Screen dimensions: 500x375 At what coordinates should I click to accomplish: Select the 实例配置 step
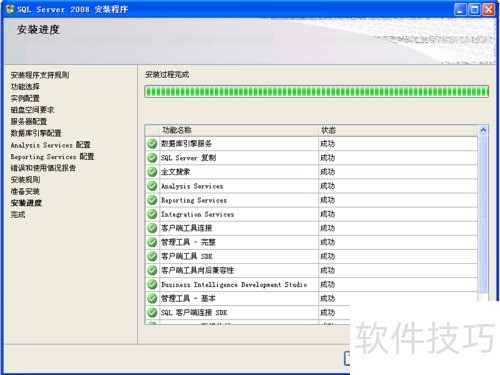coord(25,98)
